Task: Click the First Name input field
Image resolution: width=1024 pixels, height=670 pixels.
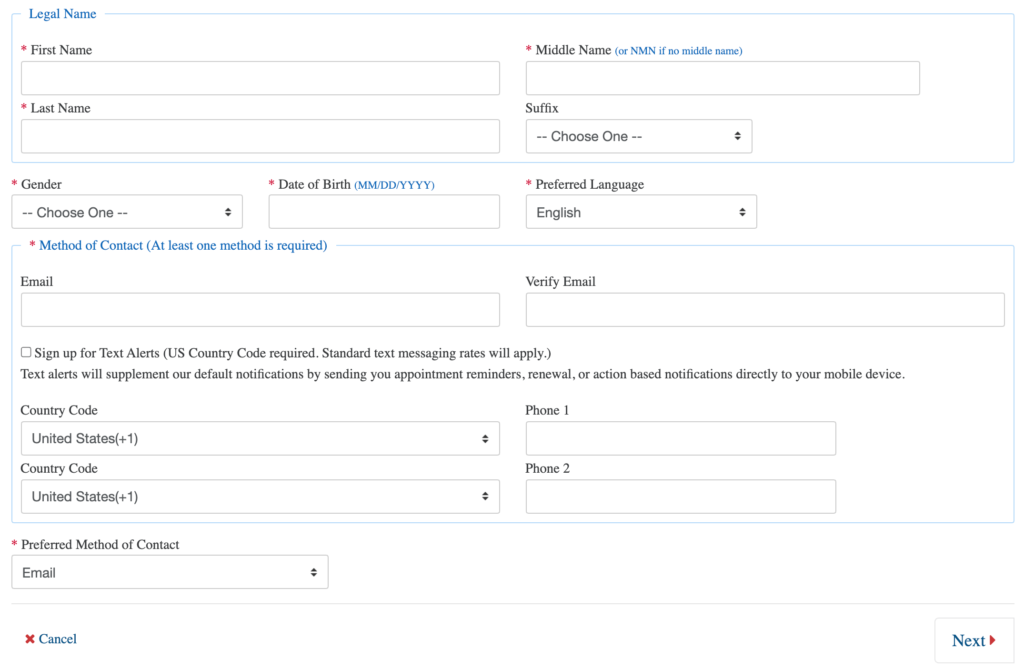Action: (260, 78)
